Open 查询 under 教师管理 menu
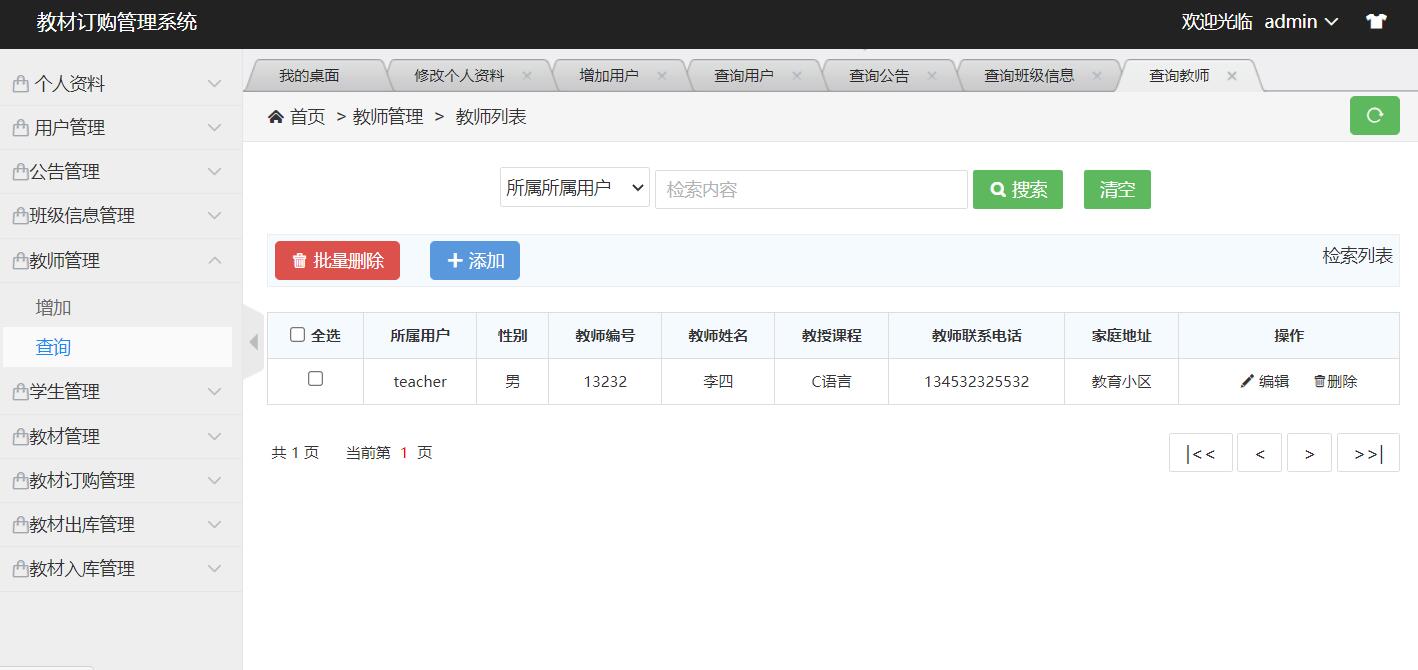Screen dimensions: 1418x670 click(x=51, y=347)
